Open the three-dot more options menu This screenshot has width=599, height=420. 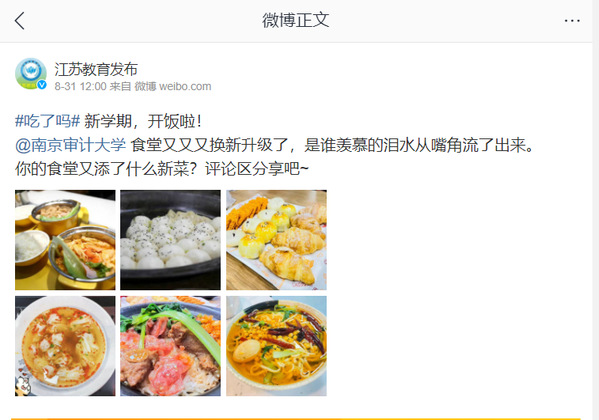tap(572, 21)
